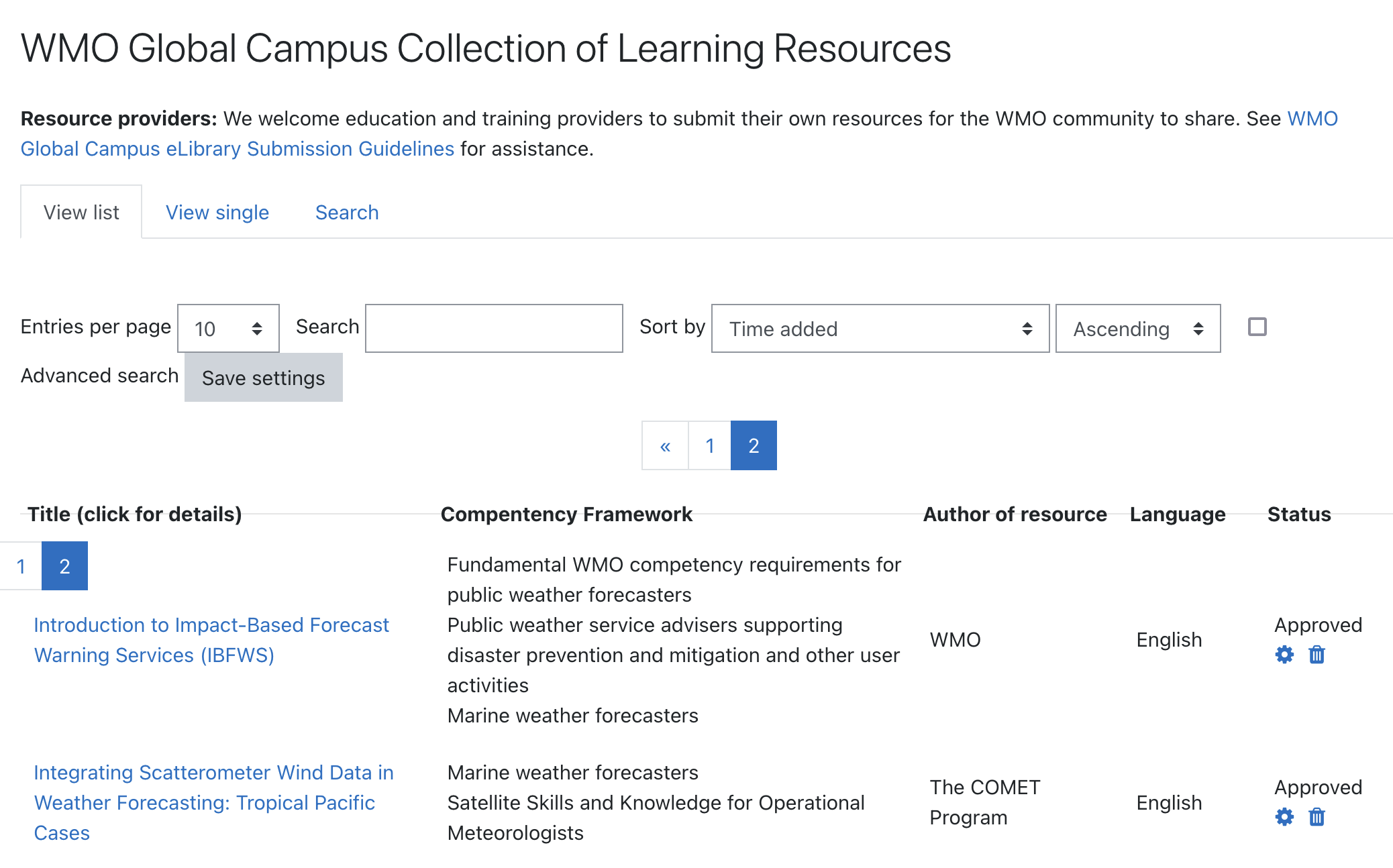Screen dimensions: 1393x868
Task: Go to page 1 in table pagination
Action: click(x=21, y=566)
